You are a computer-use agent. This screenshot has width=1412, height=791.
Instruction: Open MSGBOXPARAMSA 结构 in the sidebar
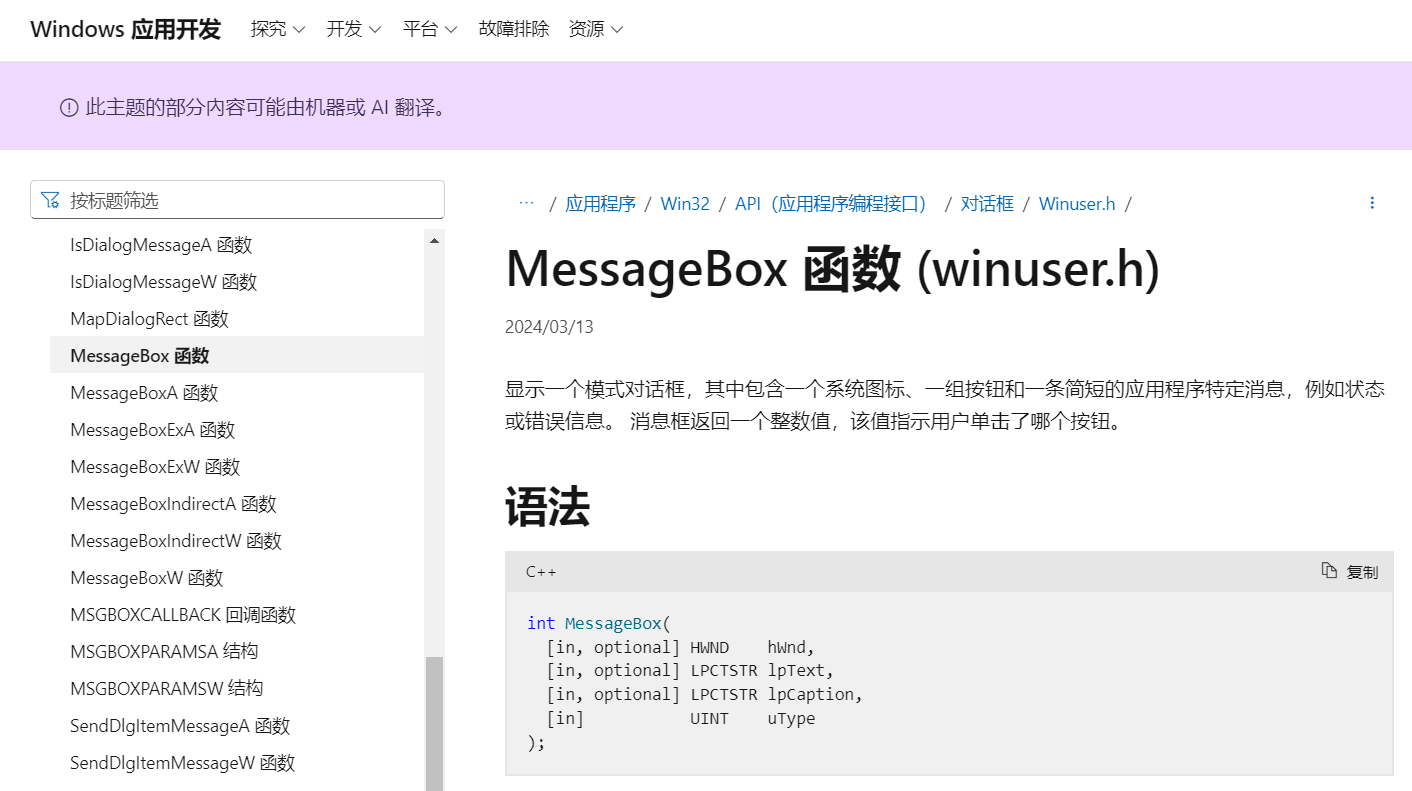coord(164,652)
